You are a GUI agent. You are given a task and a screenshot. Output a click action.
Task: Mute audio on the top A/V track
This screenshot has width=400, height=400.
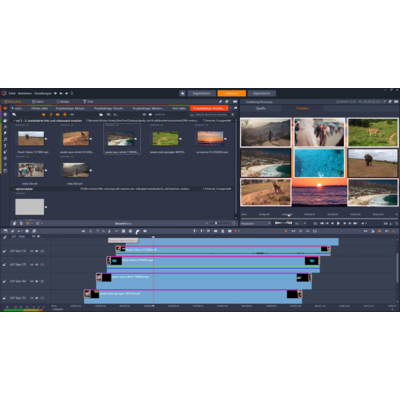tap(37, 251)
